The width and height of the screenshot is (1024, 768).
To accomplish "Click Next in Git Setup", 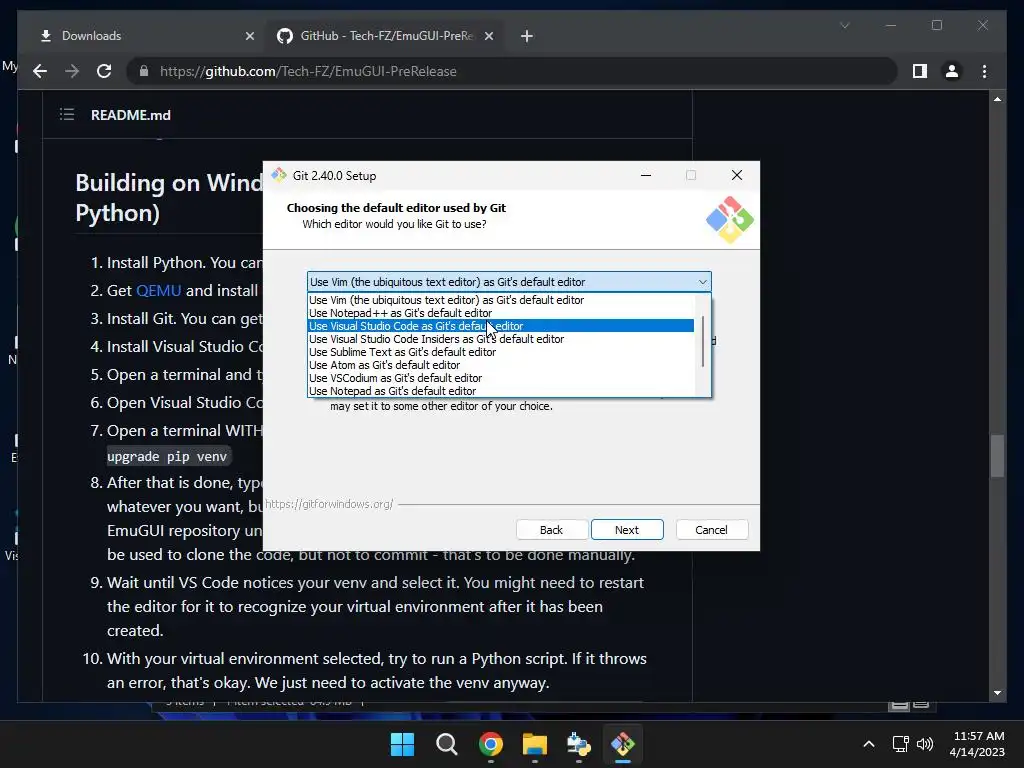I will [x=627, y=530].
